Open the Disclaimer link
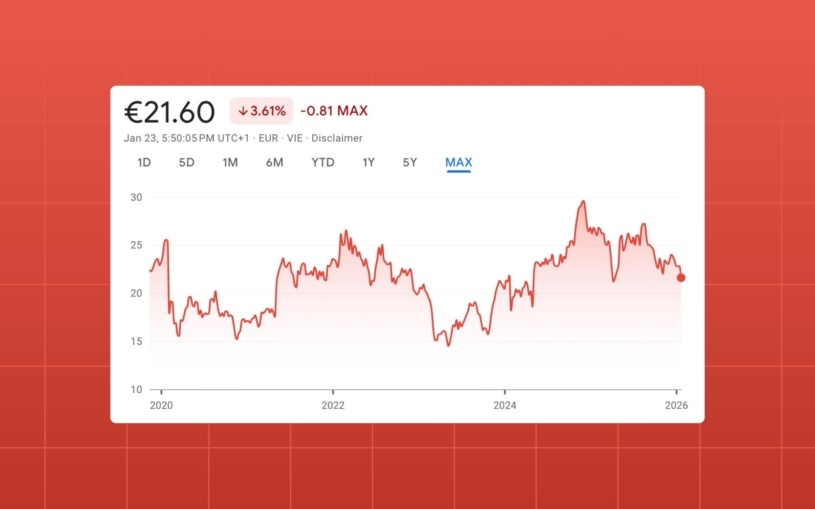Image resolution: width=815 pixels, height=509 pixels. [x=338, y=138]
